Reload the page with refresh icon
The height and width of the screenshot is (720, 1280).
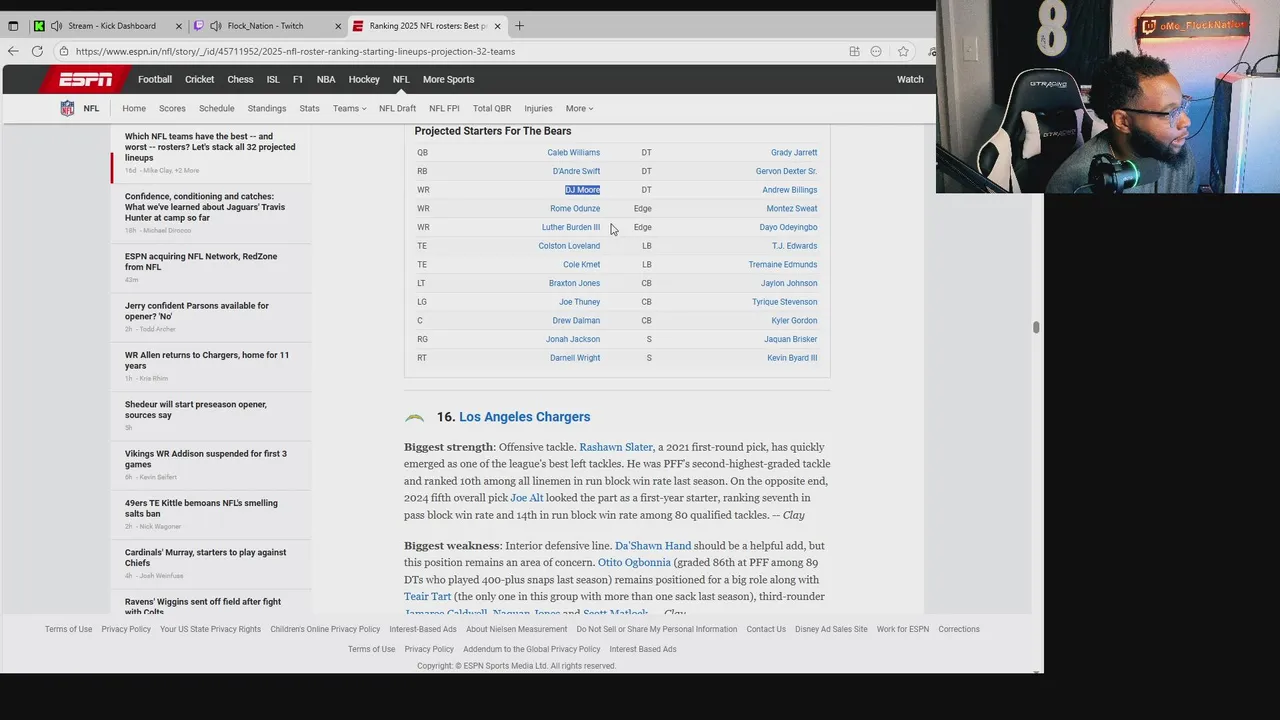tap(37, 51)
